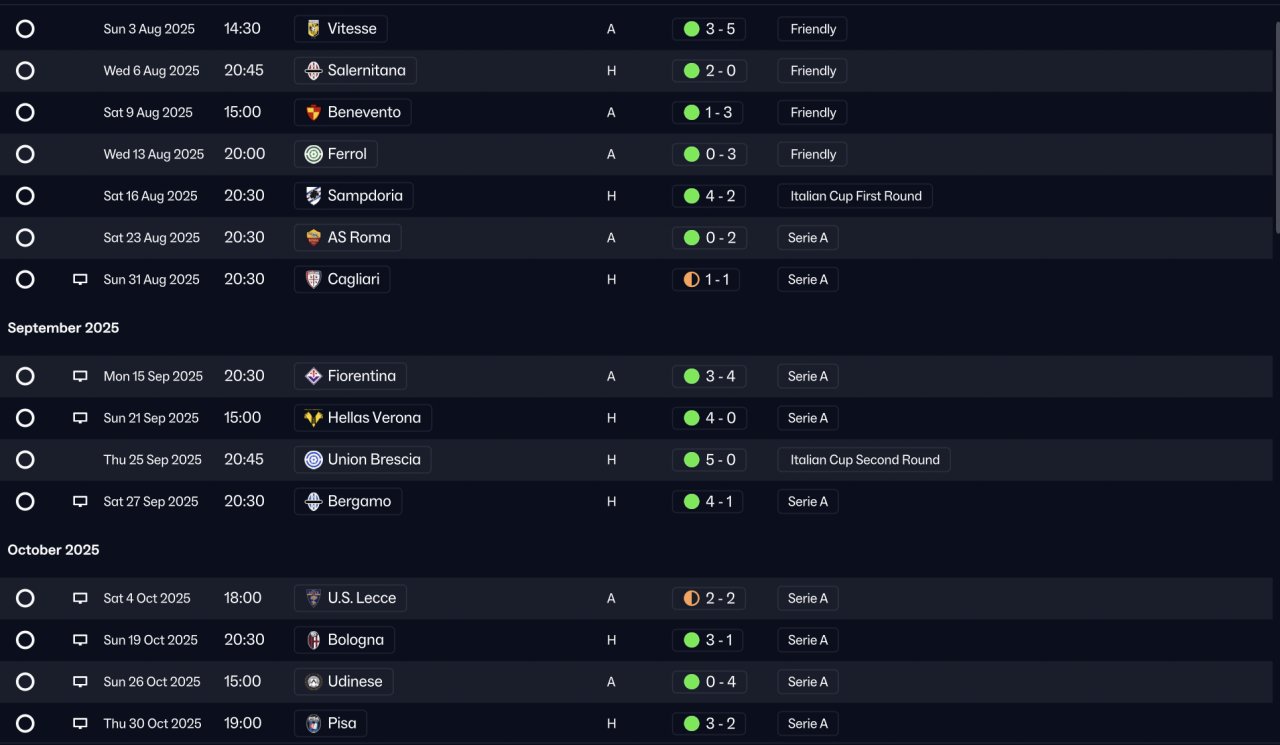Click the Italian Cup First Round competition tag
Image resolution: width=1280 pixels, height=745 pixels.
[855, 196]
